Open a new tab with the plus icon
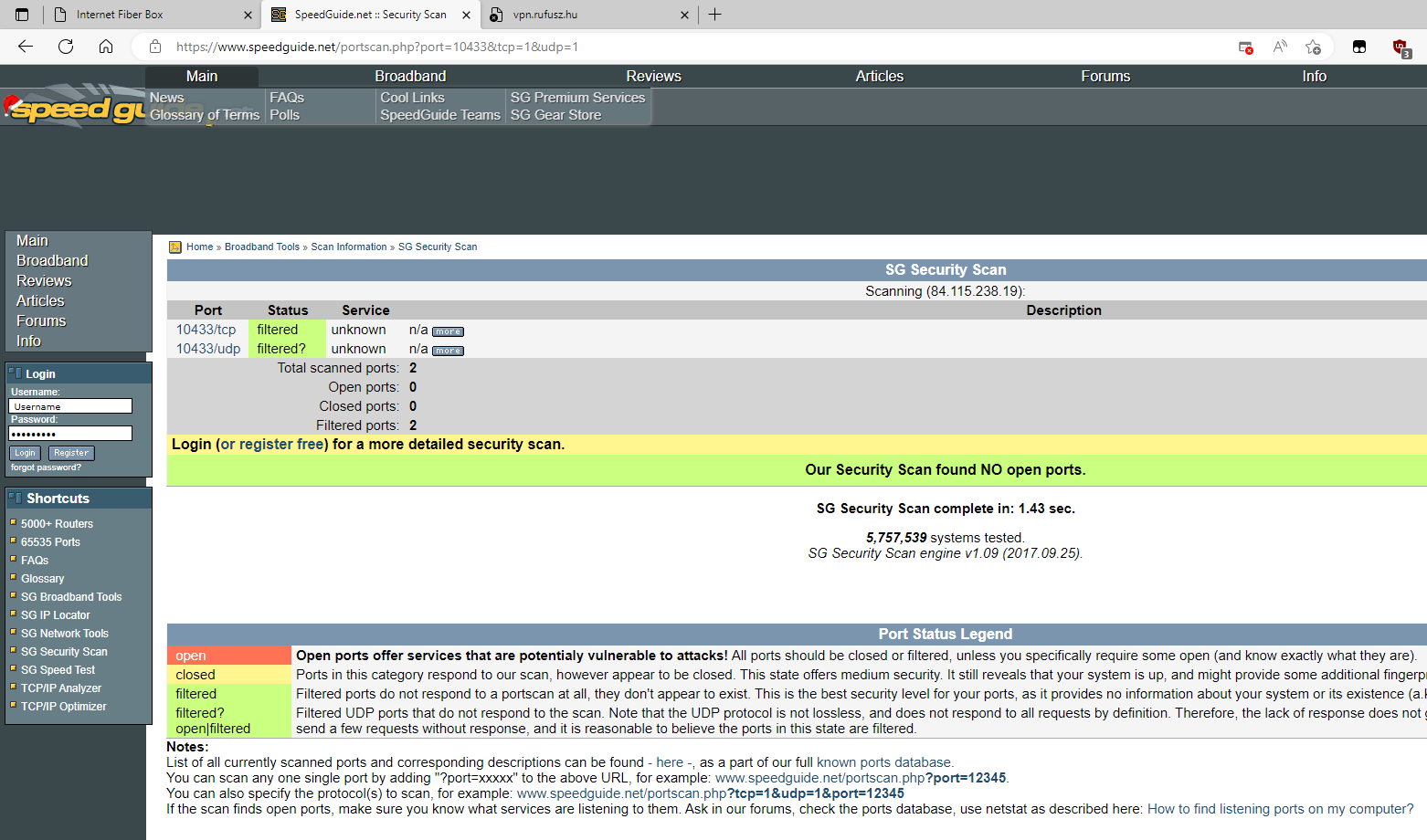 point(714,15)
